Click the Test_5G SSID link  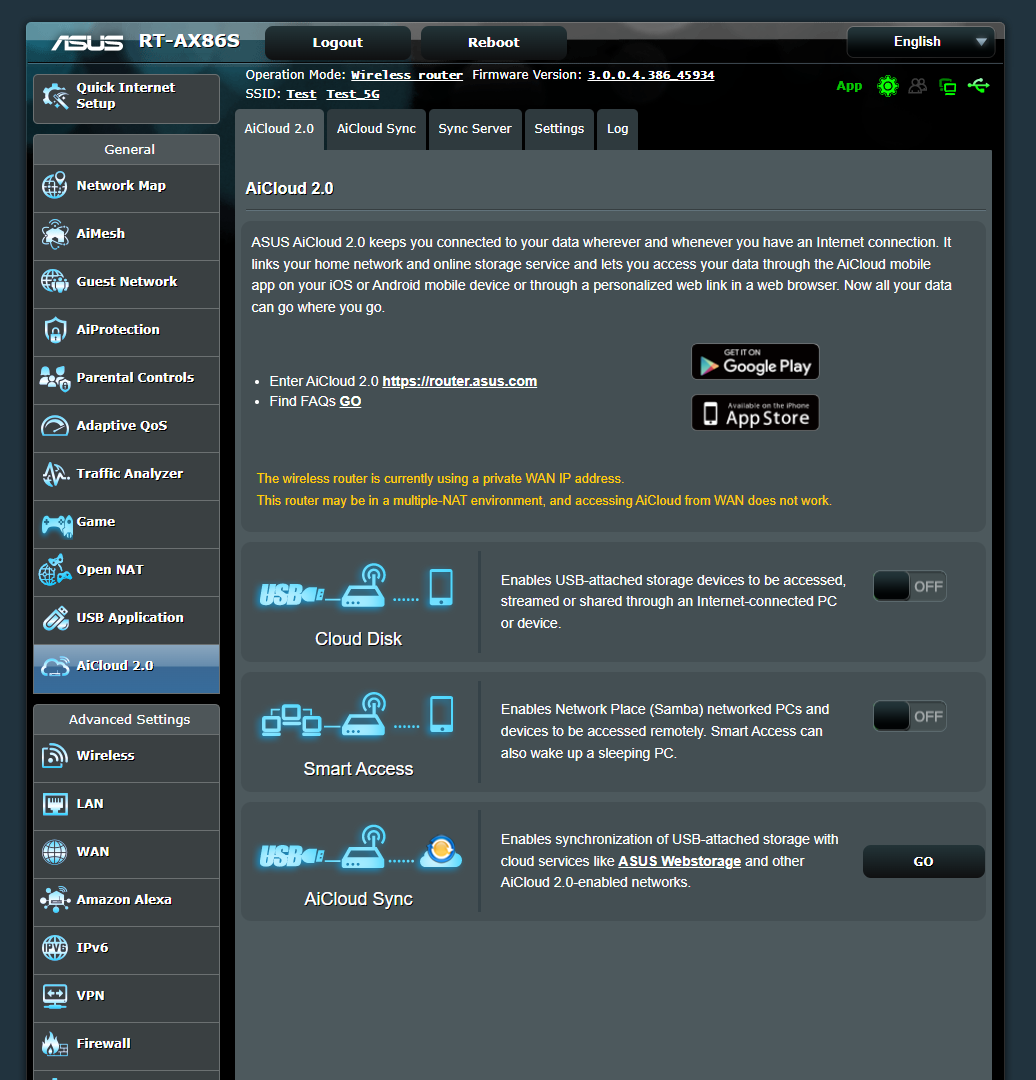click(353, 94)
